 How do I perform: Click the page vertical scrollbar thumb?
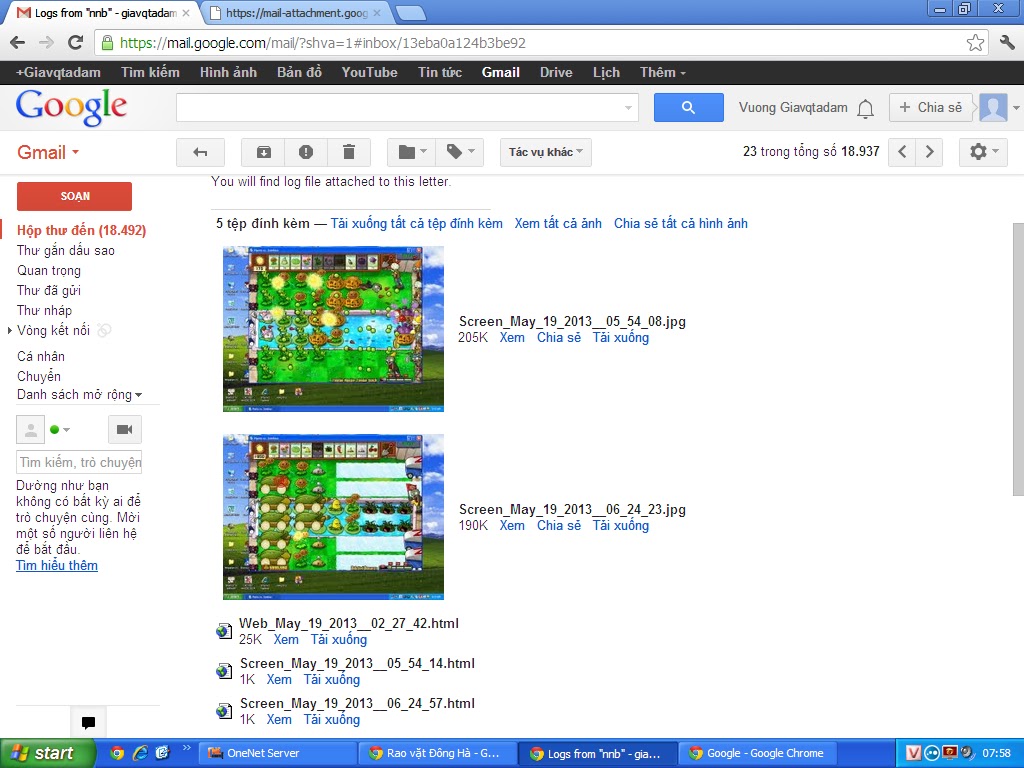click(1018, 359)
